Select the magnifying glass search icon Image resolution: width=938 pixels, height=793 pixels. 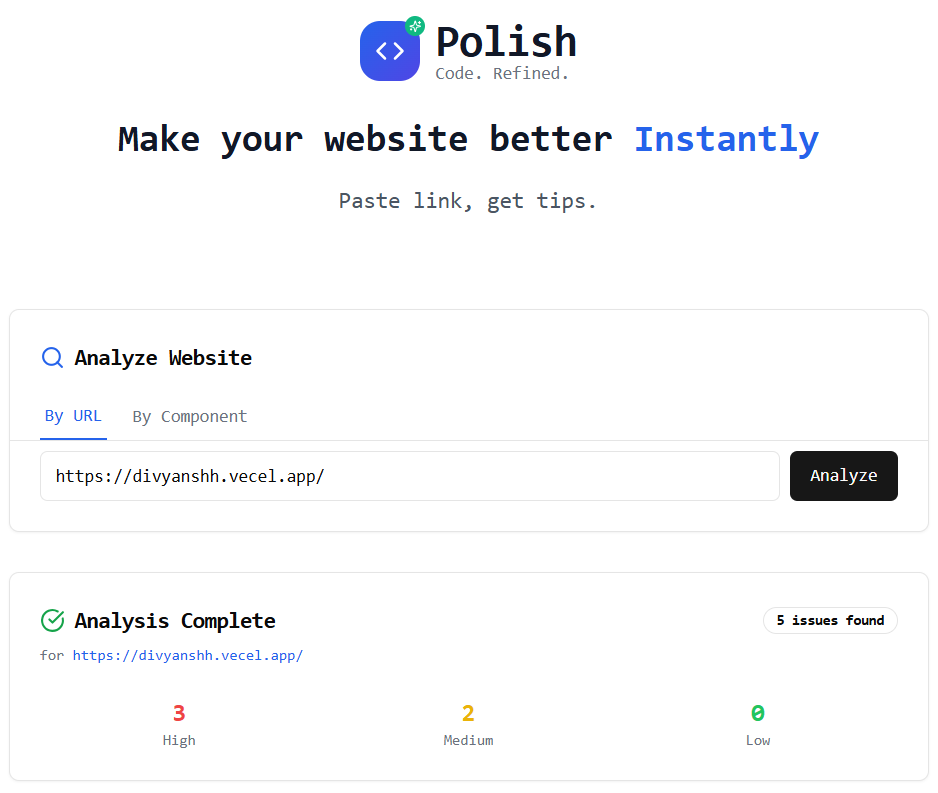click(52, 357)
